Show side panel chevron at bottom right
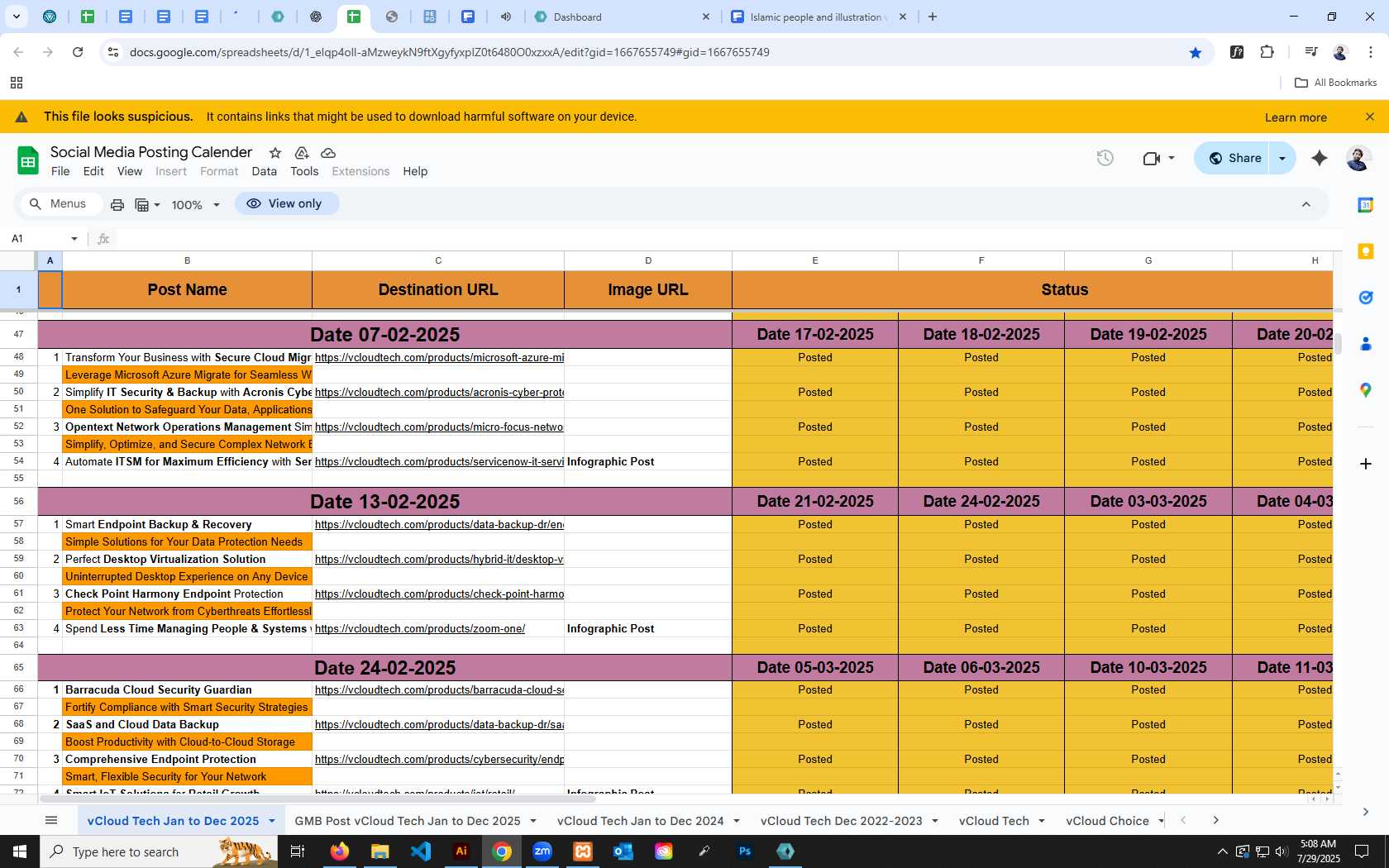Viewport: 1389px width, 868px height. point(1365,812)
